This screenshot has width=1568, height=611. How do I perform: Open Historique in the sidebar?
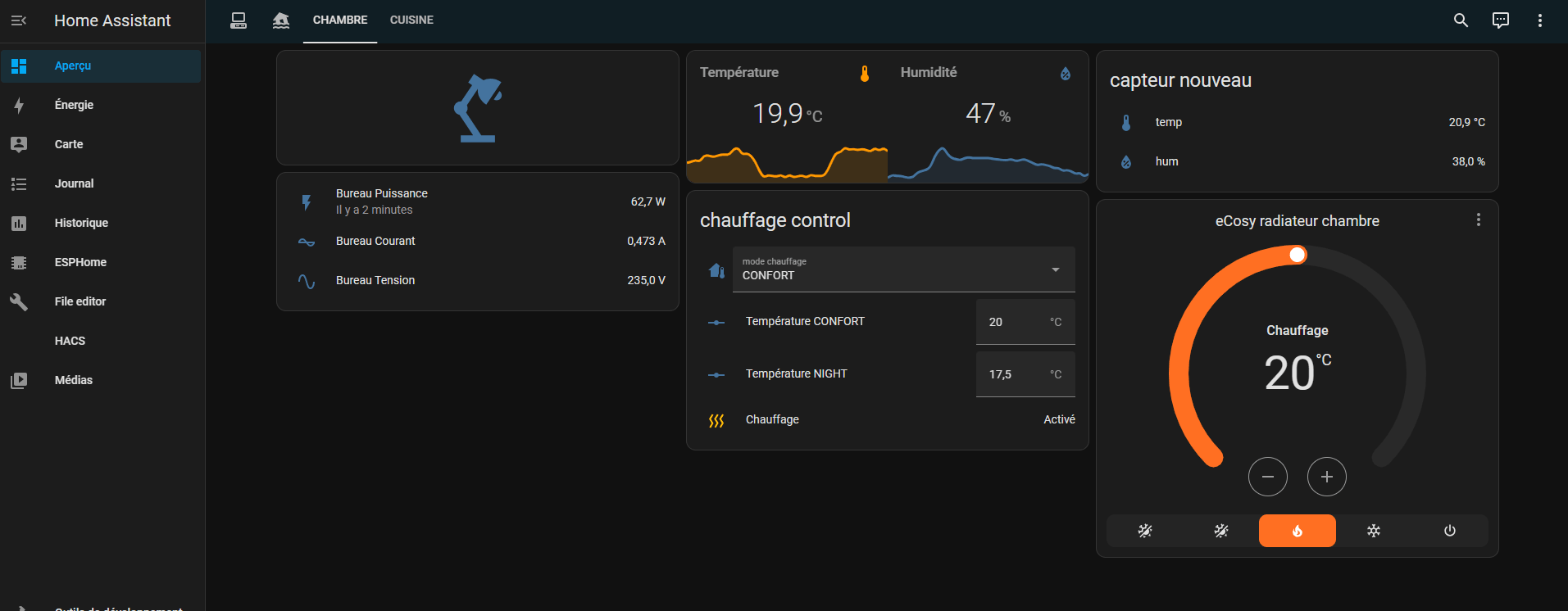[81, 223]
